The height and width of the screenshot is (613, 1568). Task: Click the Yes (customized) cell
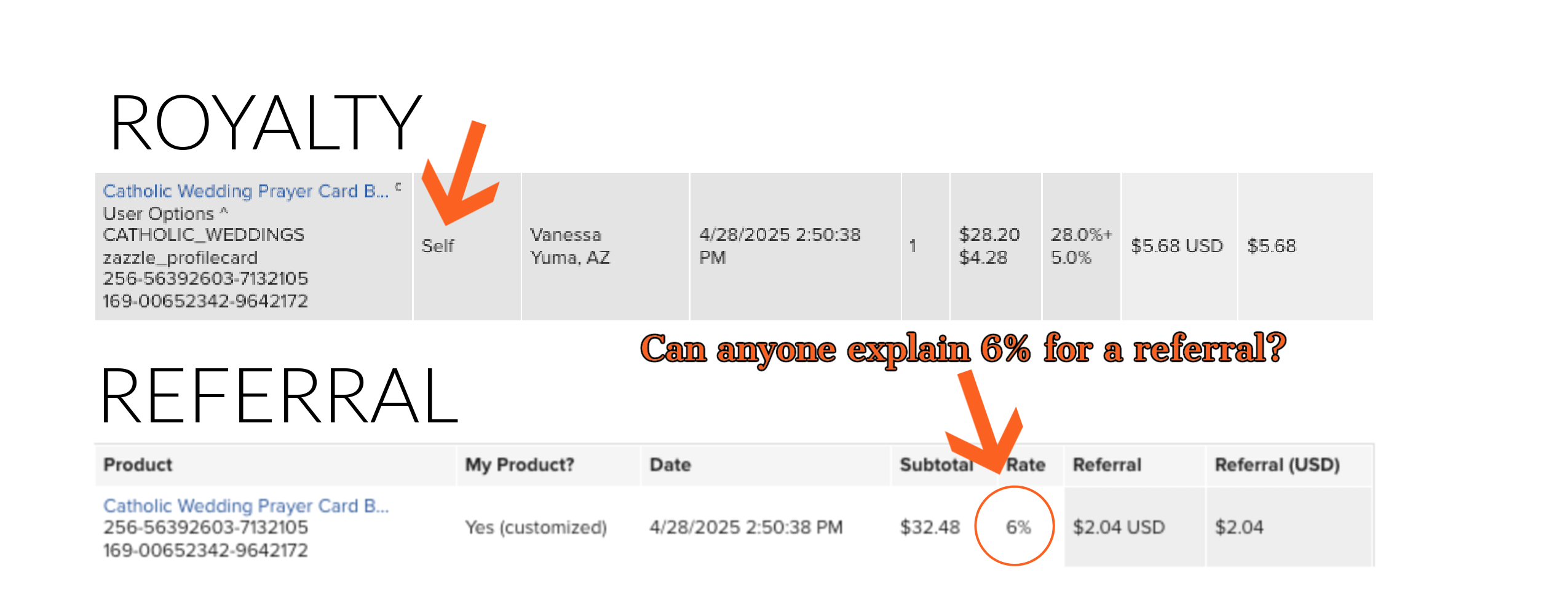[x=536, y=527]
